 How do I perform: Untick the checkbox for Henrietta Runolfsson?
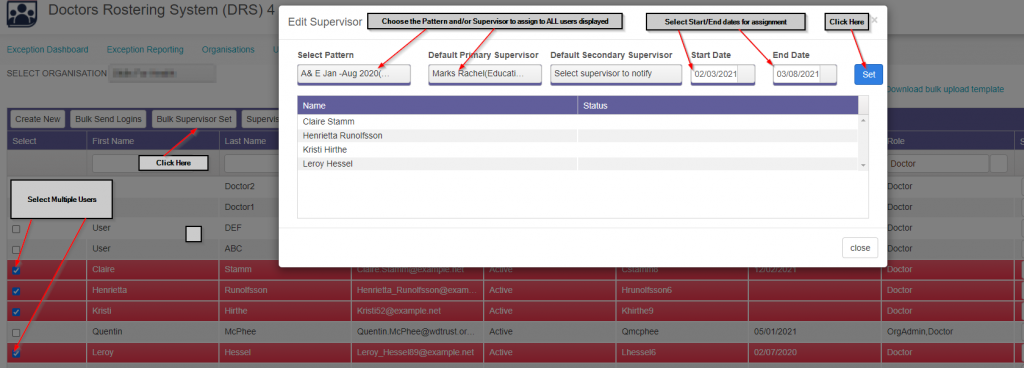tap(16, 291)
